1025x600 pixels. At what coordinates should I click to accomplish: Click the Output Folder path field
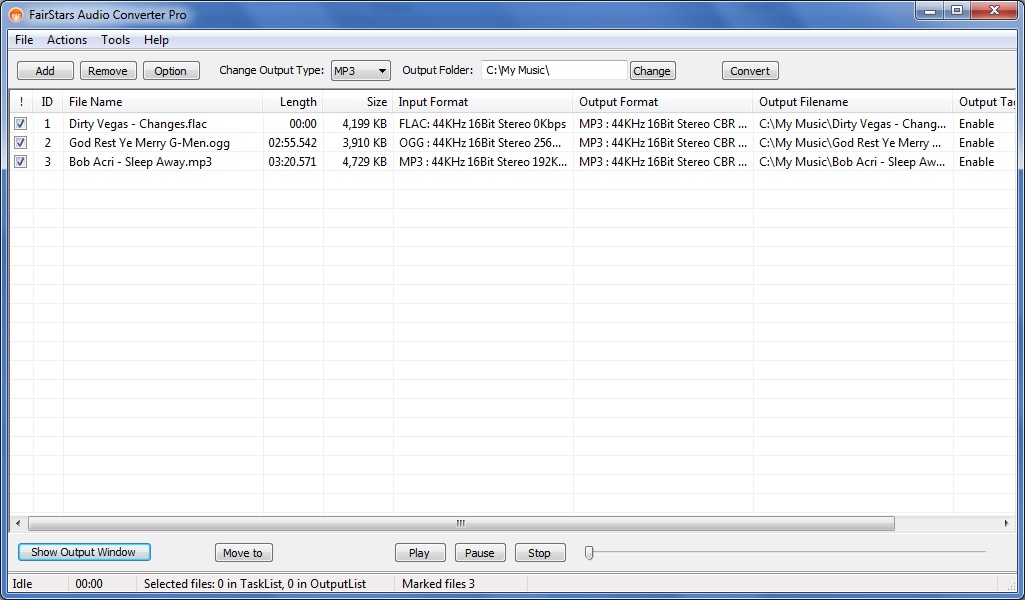[x=554, y=71]
